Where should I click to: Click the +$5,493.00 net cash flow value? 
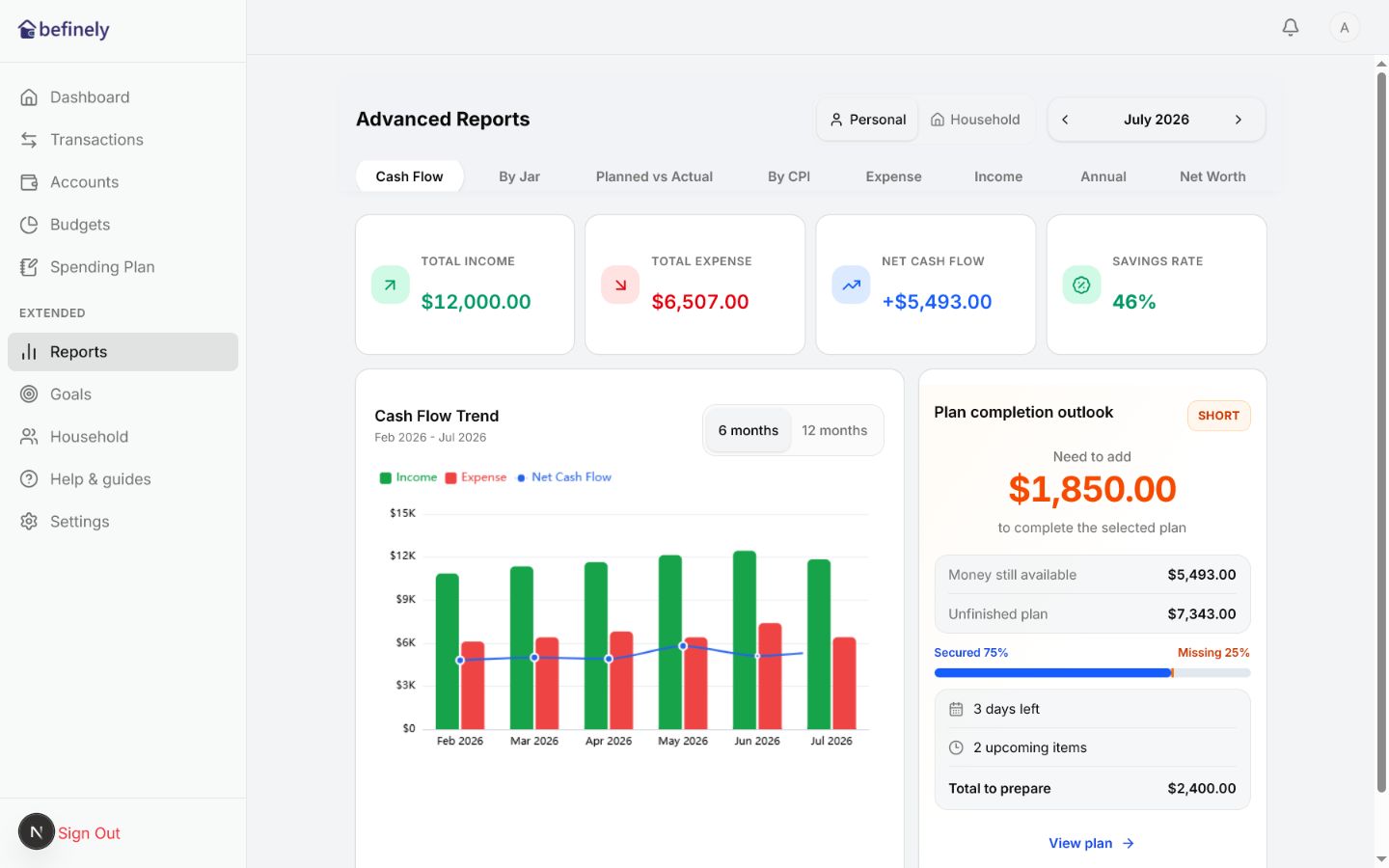937,302
